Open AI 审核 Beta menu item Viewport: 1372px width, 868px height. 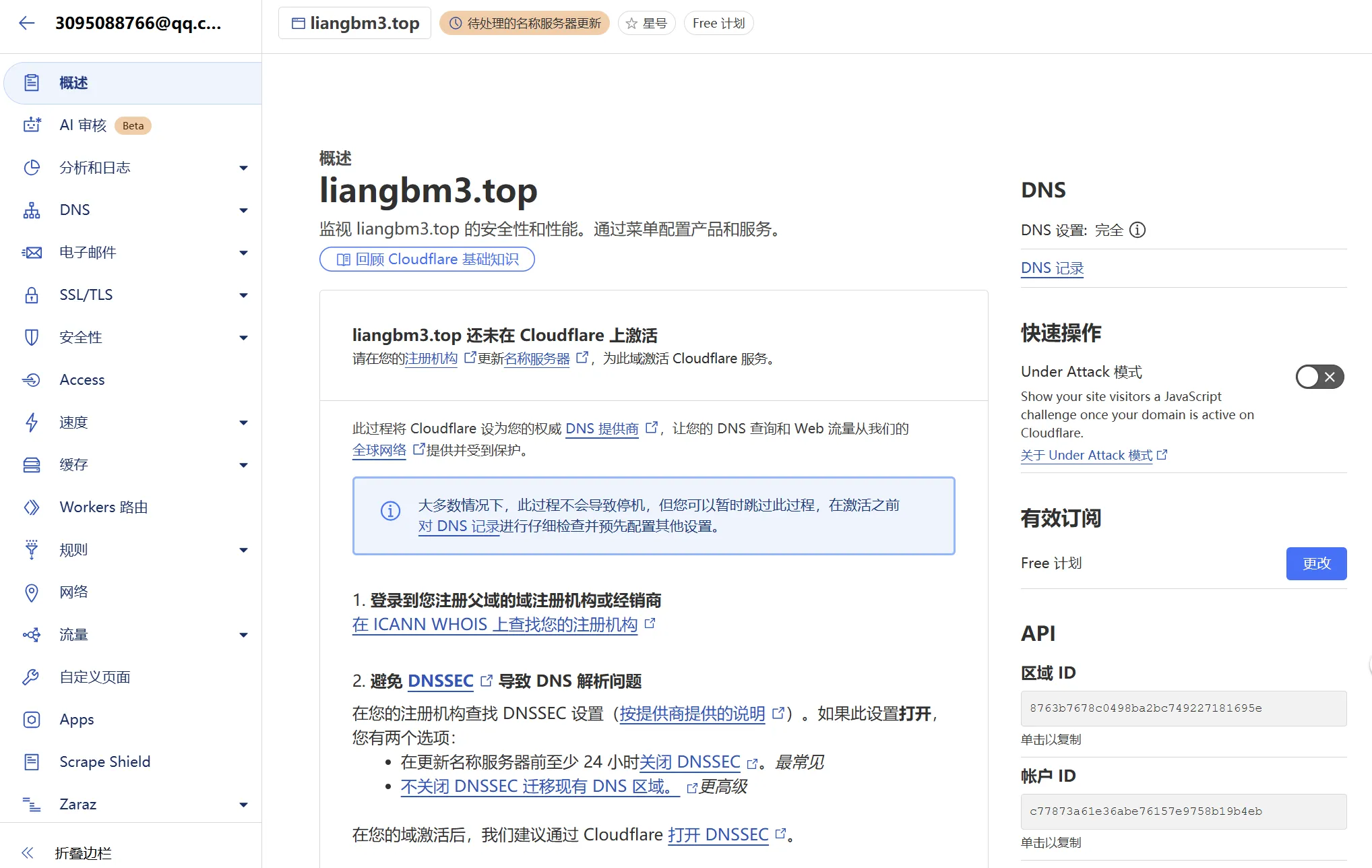(x=83, y=125)
